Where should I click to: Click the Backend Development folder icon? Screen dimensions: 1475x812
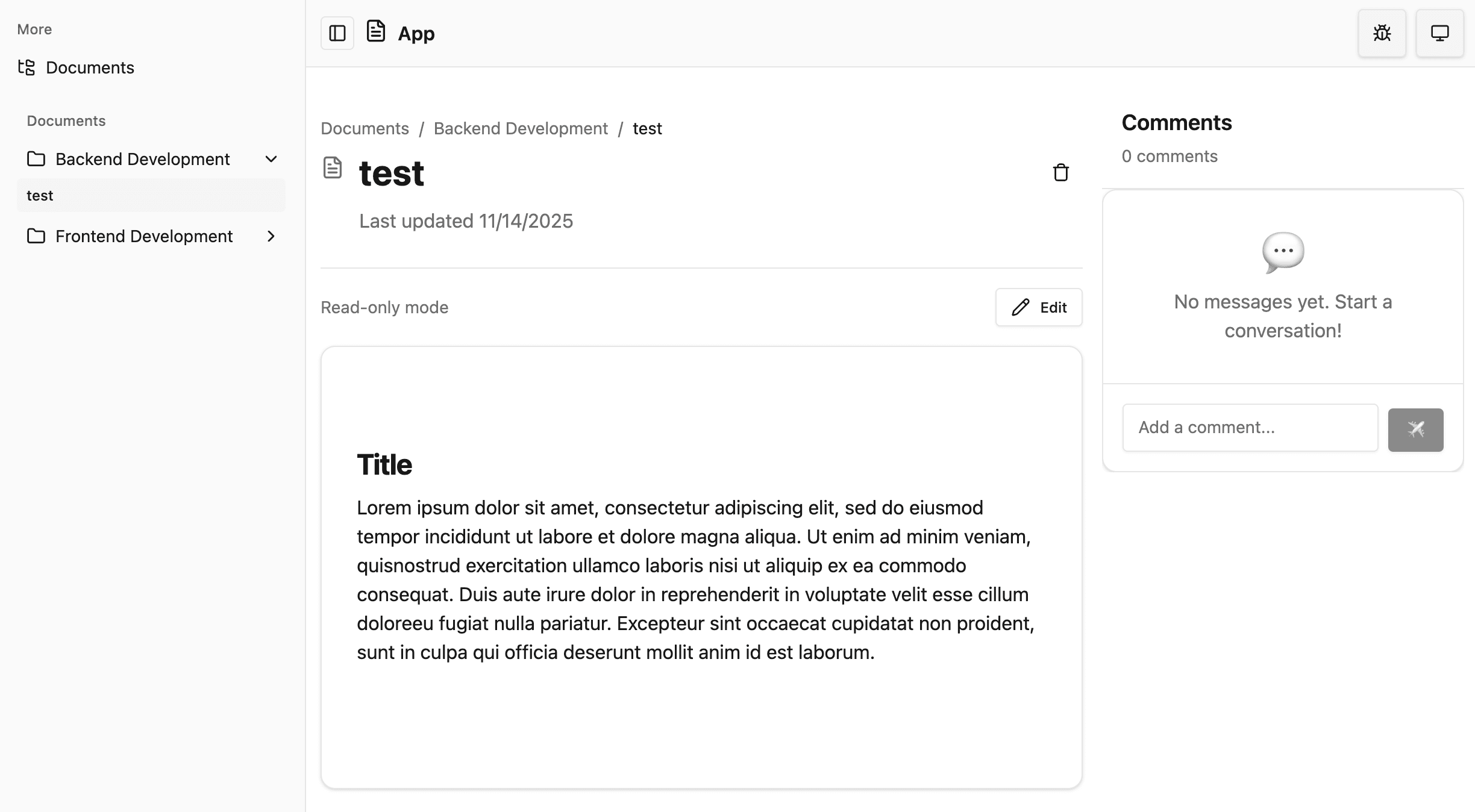(36, 159)
